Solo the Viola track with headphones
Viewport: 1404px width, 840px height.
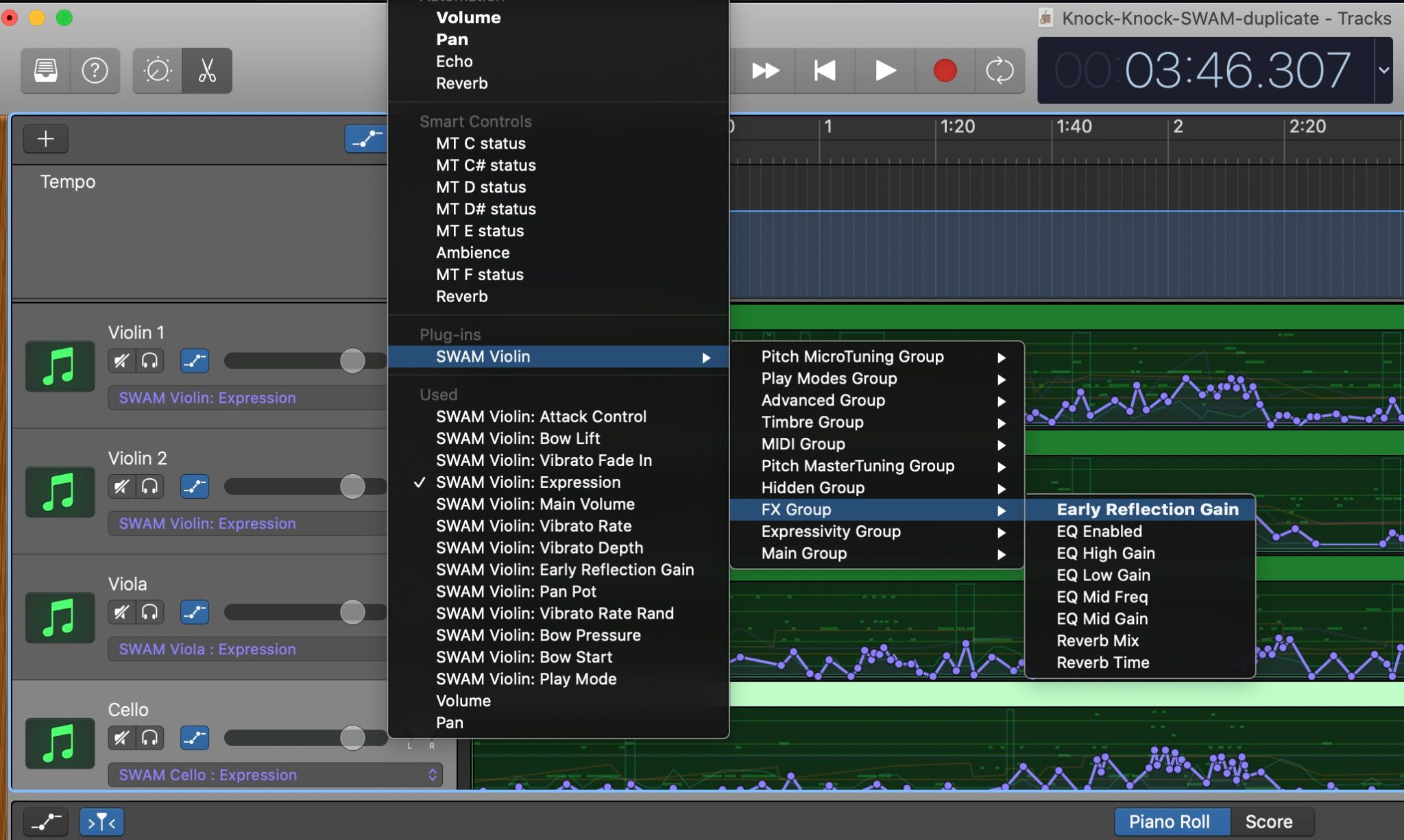click(150, 612)
